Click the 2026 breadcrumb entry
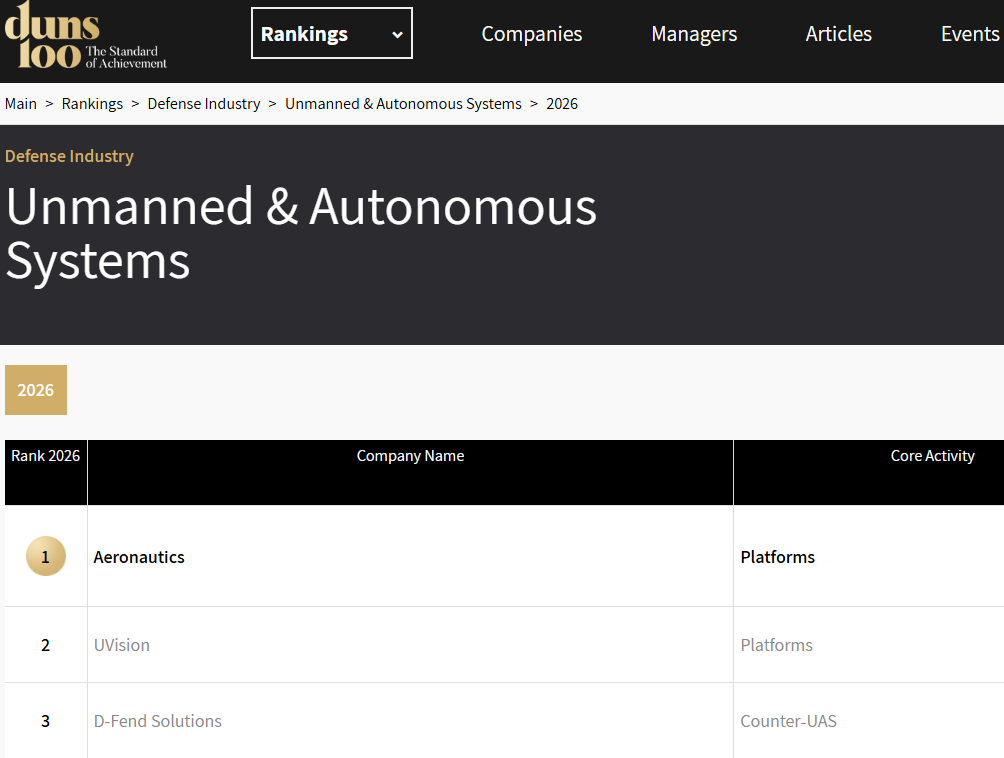Image resolution: width=1004 pixels, height=758 pixels. (562, 104)
